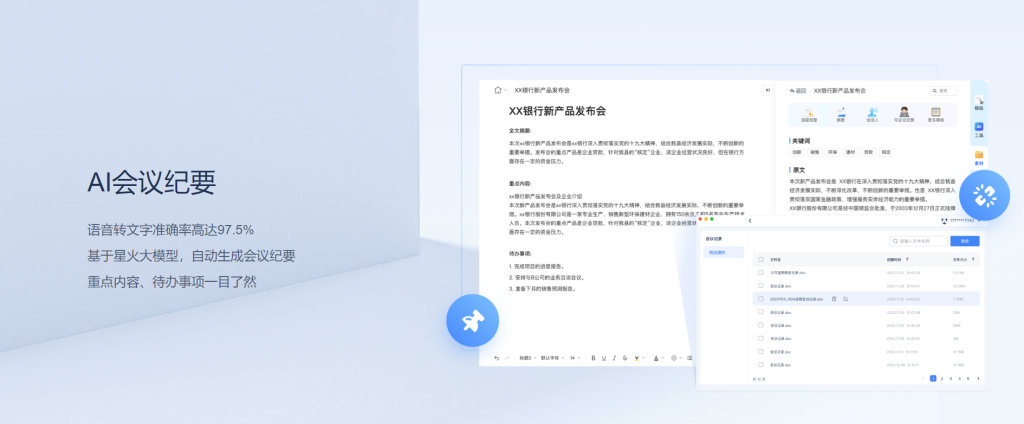Click the round blue link-chain floating icon

point(984,195)
